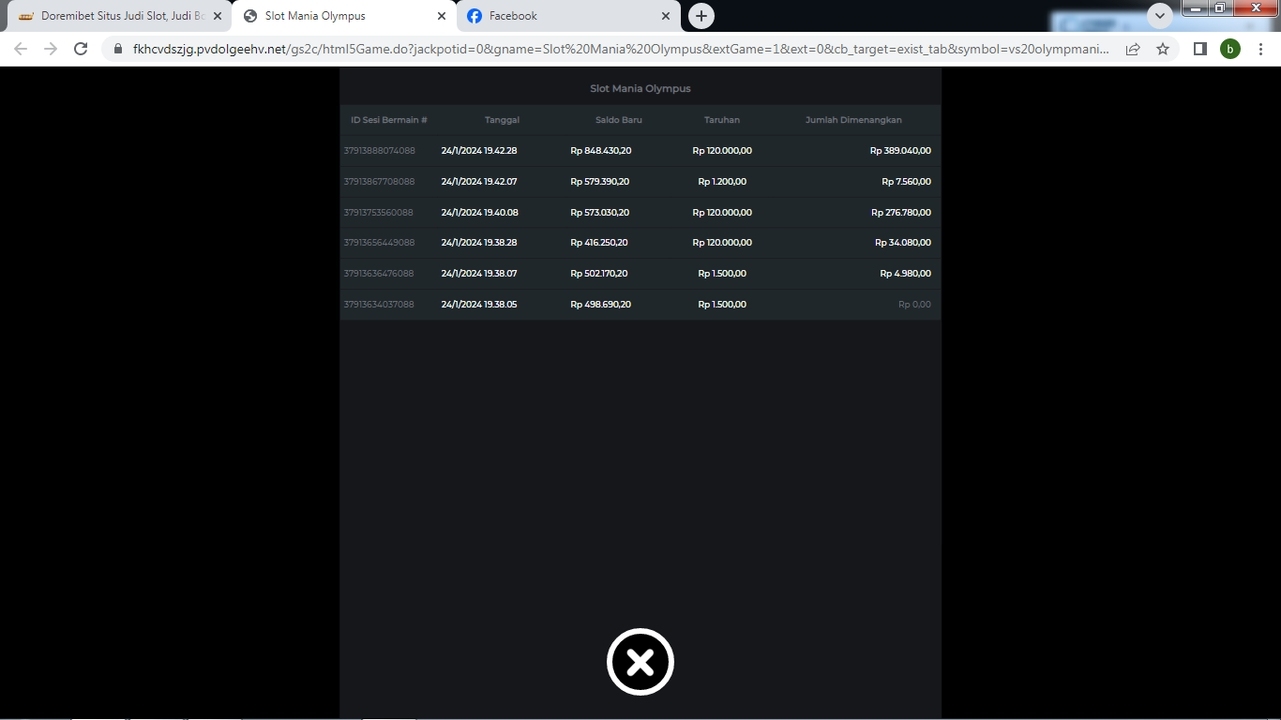The width and height of the screenshot is (1281, 720).
Task: Bookmark this page with the star icon
Action: [1162, 49]
